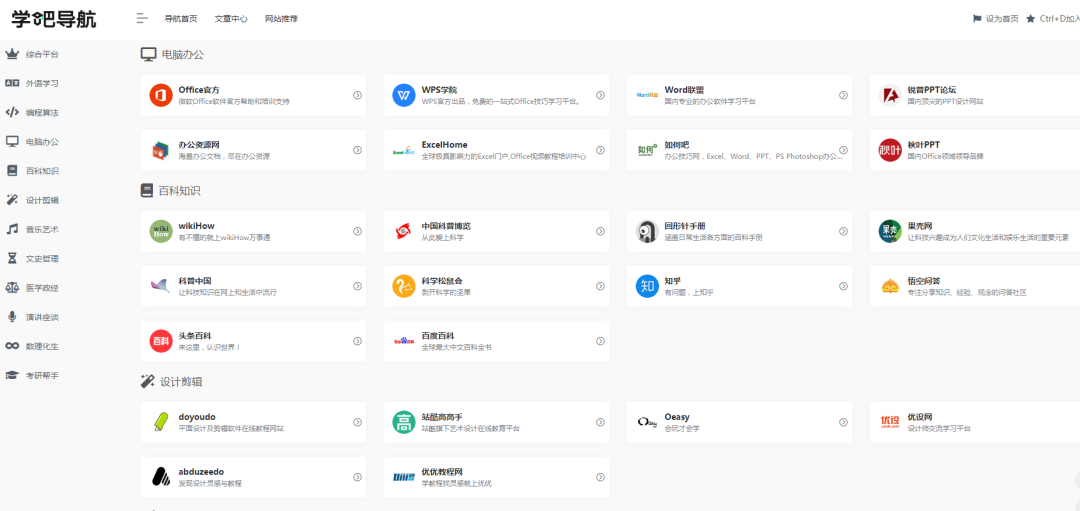Open the 如何吧 card title
Viewport: 1080px width, 511px height.
(676, 145)
